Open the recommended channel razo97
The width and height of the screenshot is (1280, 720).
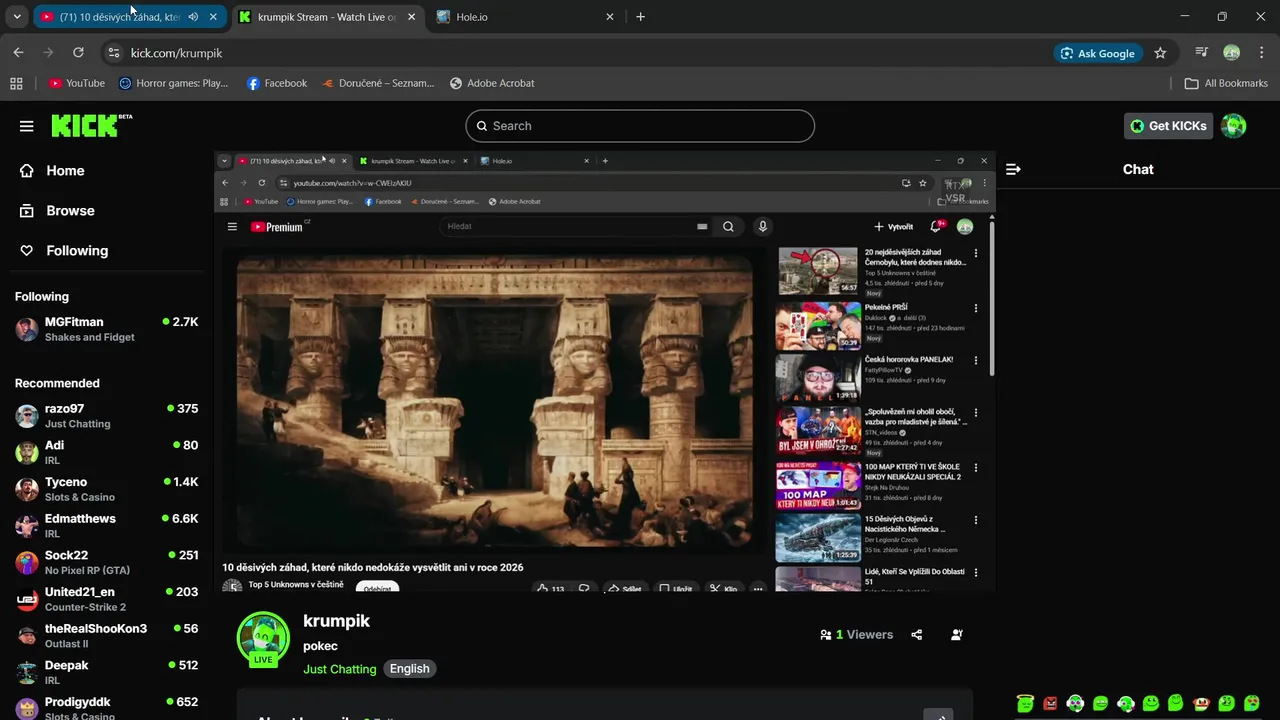coord(106,416)
